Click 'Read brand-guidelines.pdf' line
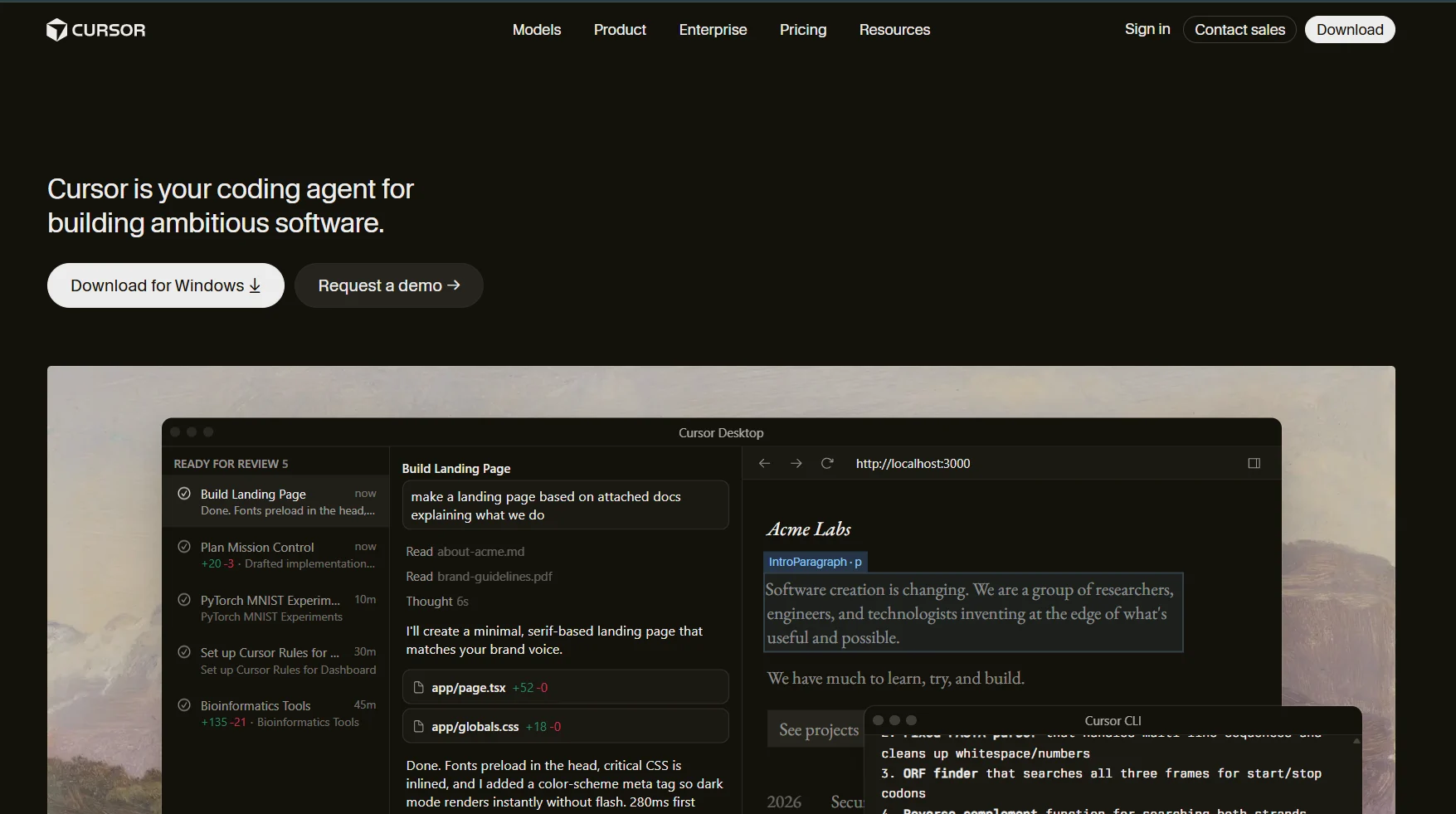 tap(479, 577)
